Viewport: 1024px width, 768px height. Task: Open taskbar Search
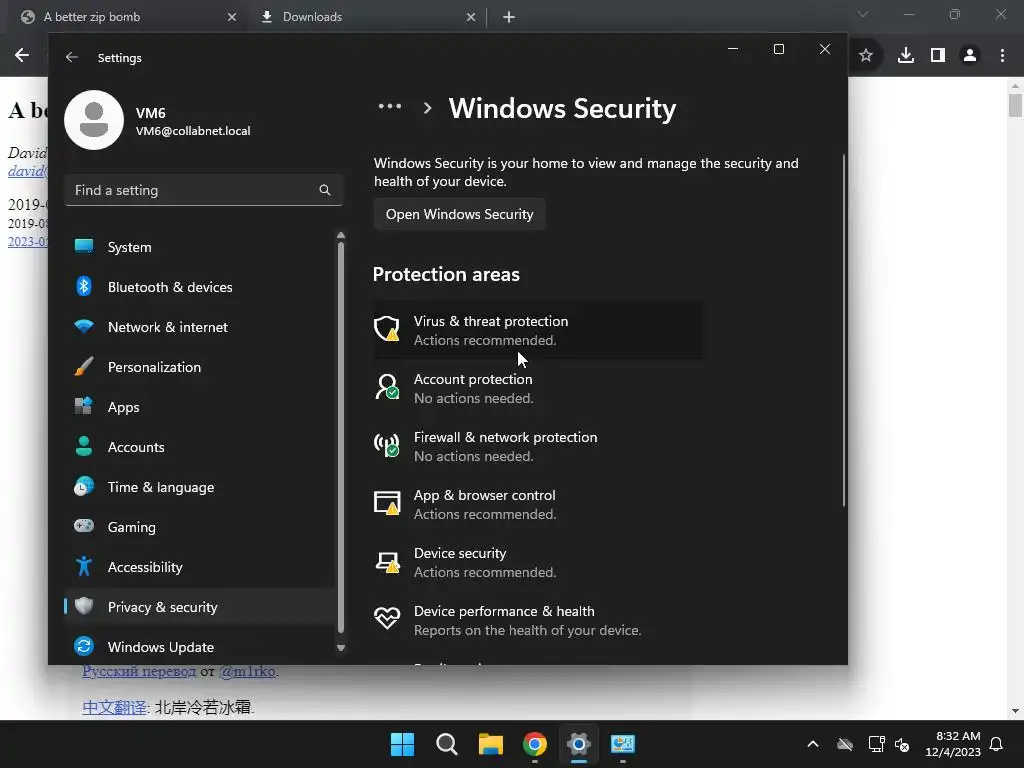(447, 744)
